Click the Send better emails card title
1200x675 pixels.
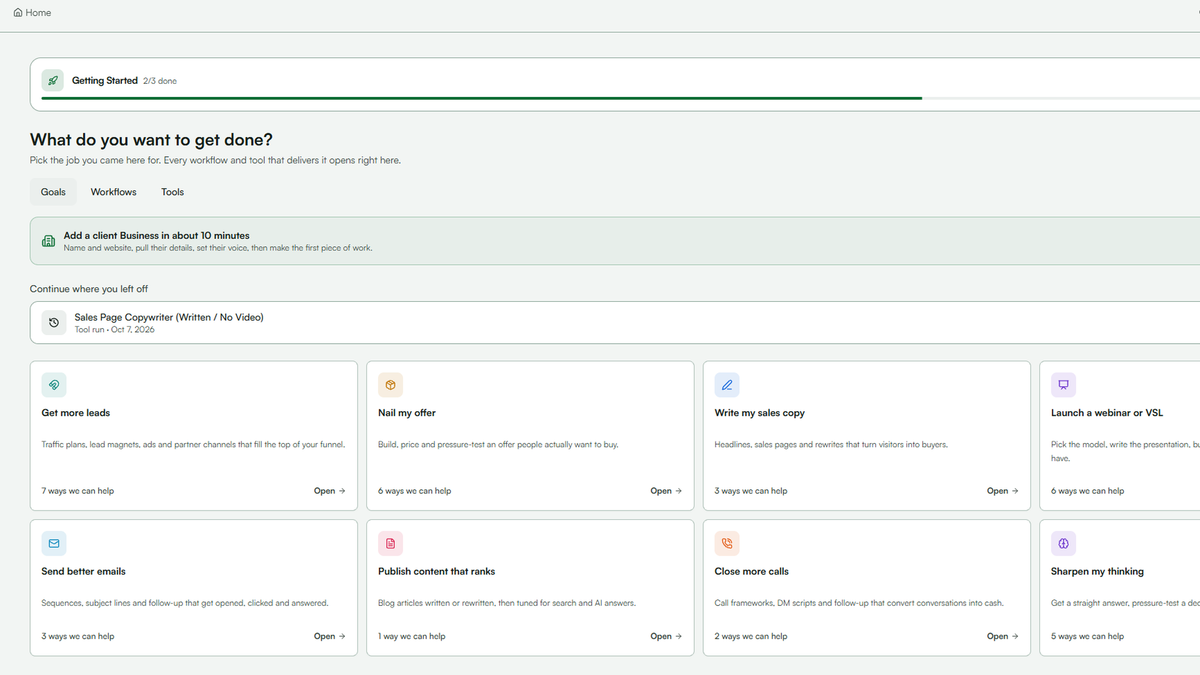pos(84,572)
